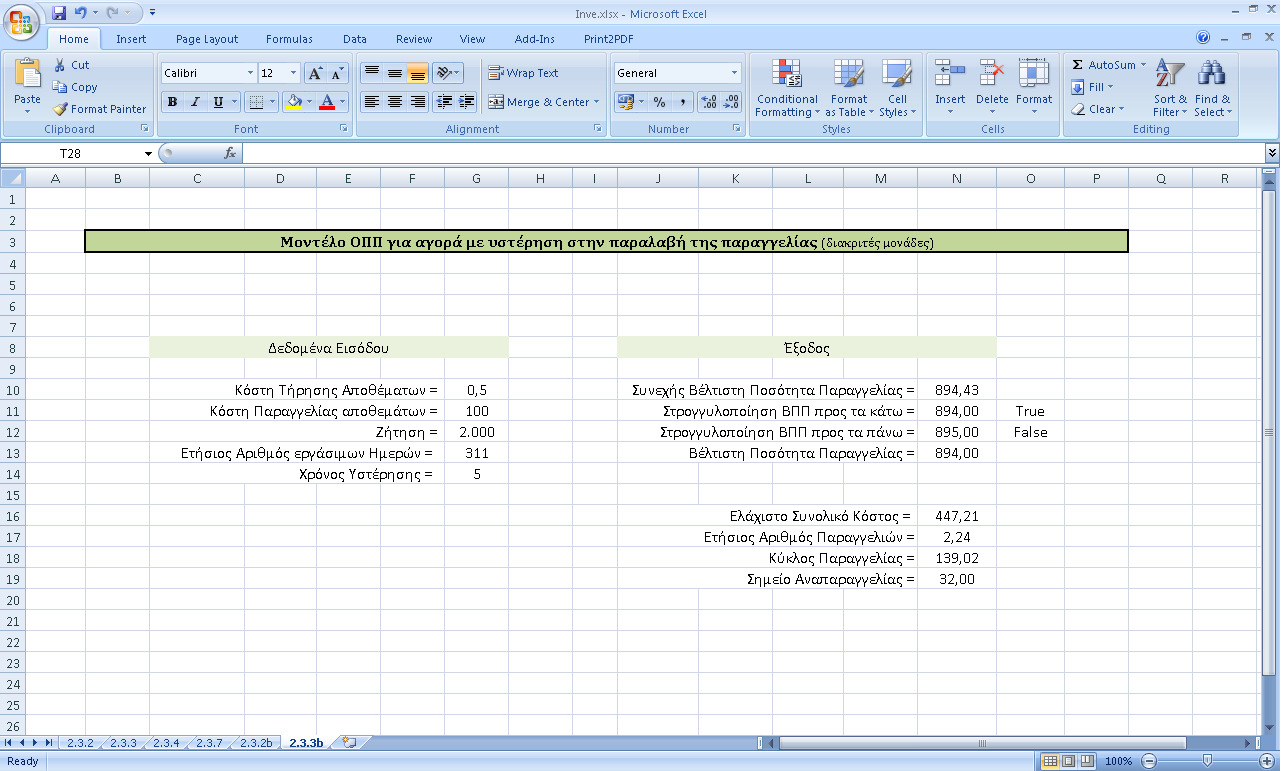
Task: Toggle bold formatting
Action: (x=172, y=102)
